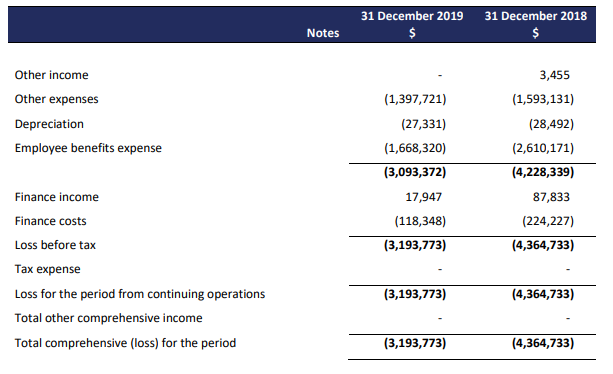Select Total comprehensive (loss) for the period
The image size is (613, 374).
125,343
